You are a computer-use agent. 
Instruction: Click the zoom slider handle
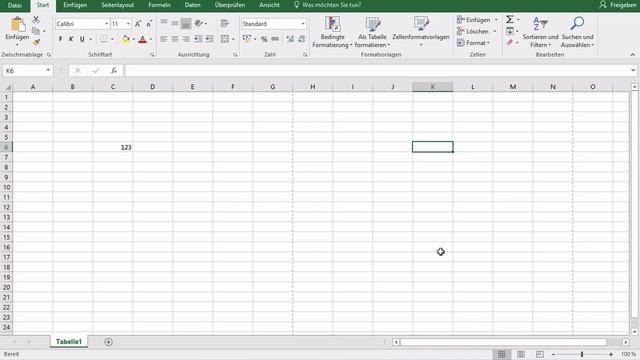tap(582, 354)
